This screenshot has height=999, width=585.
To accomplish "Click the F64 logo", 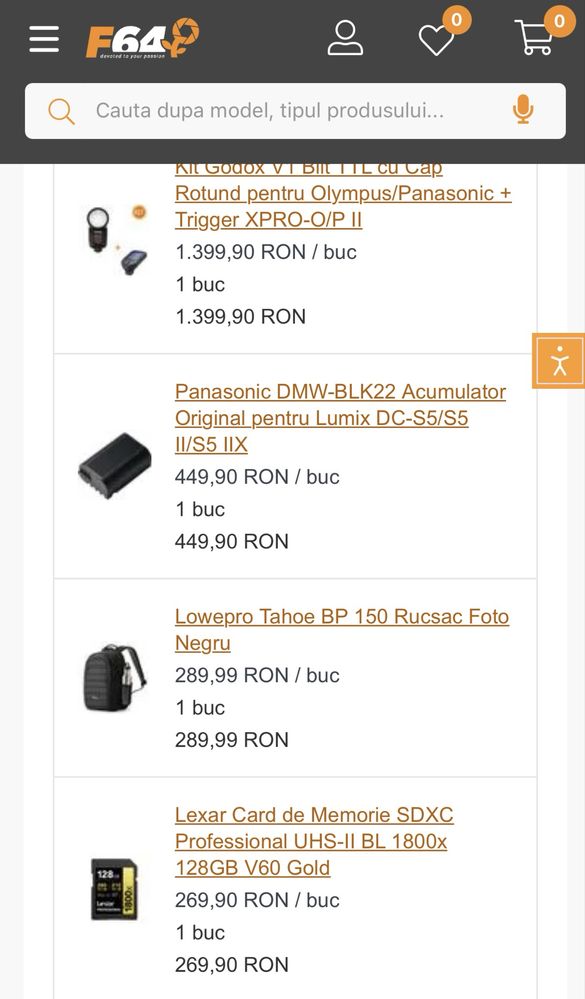I will 143,38.
